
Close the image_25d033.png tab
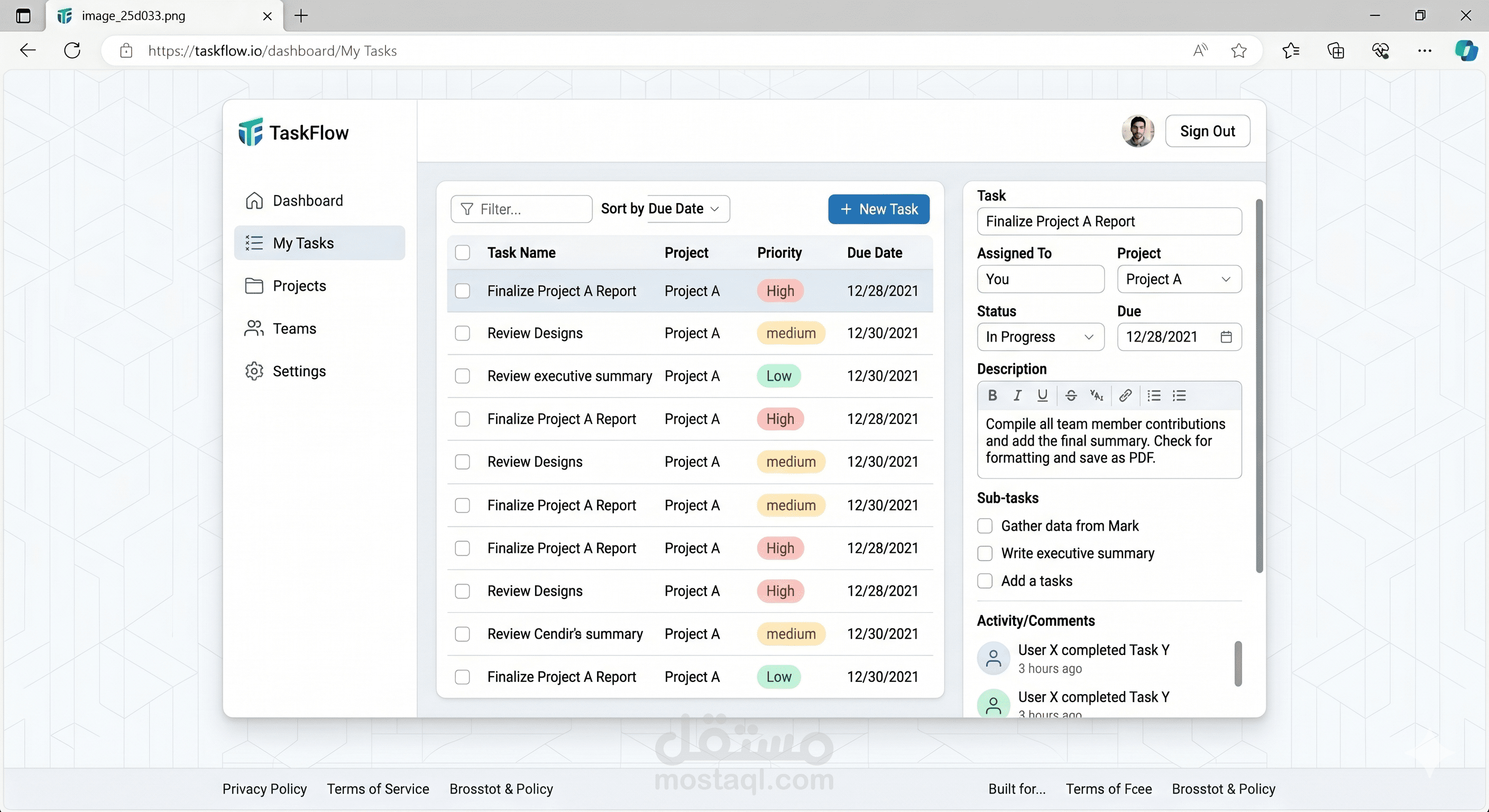click(267, 16)
